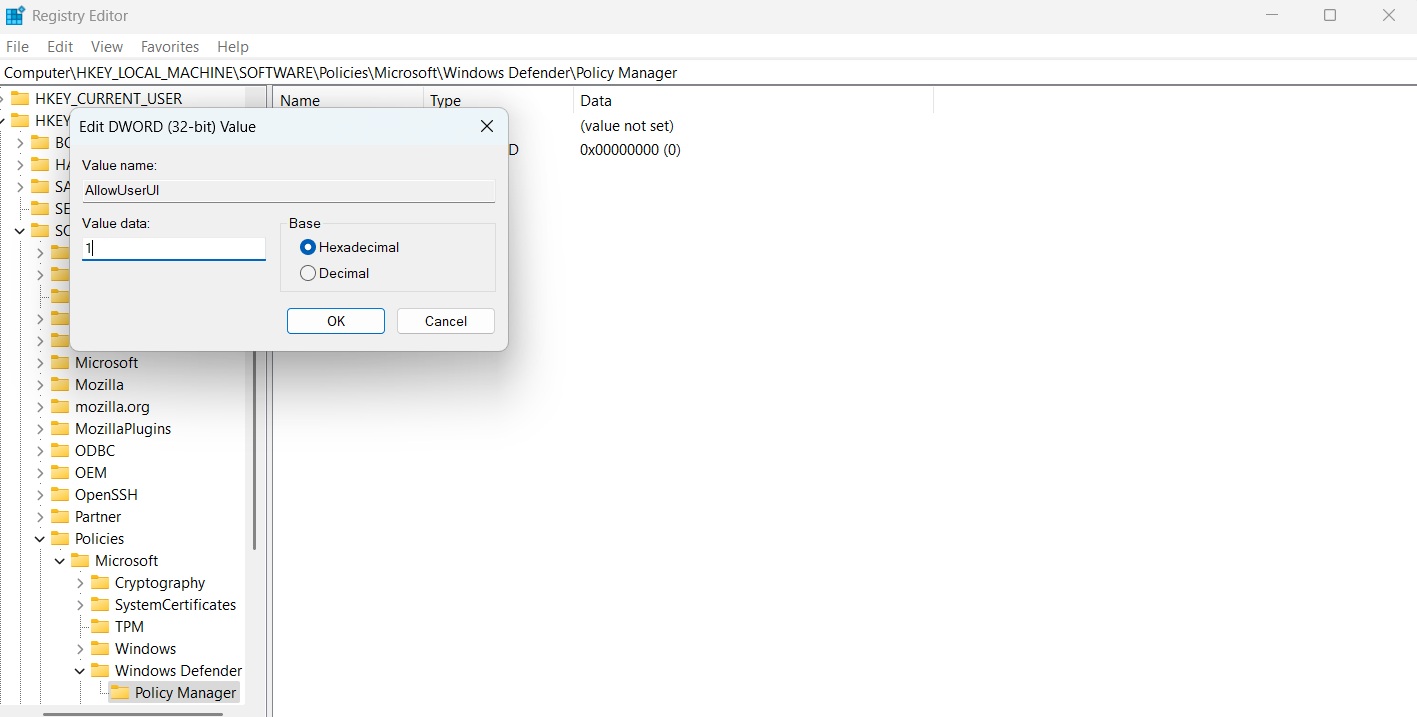Click the Registry Editor app icon
Image resolution: width=1417 pixels, height=717 pixels.
(x=15, y=15)
